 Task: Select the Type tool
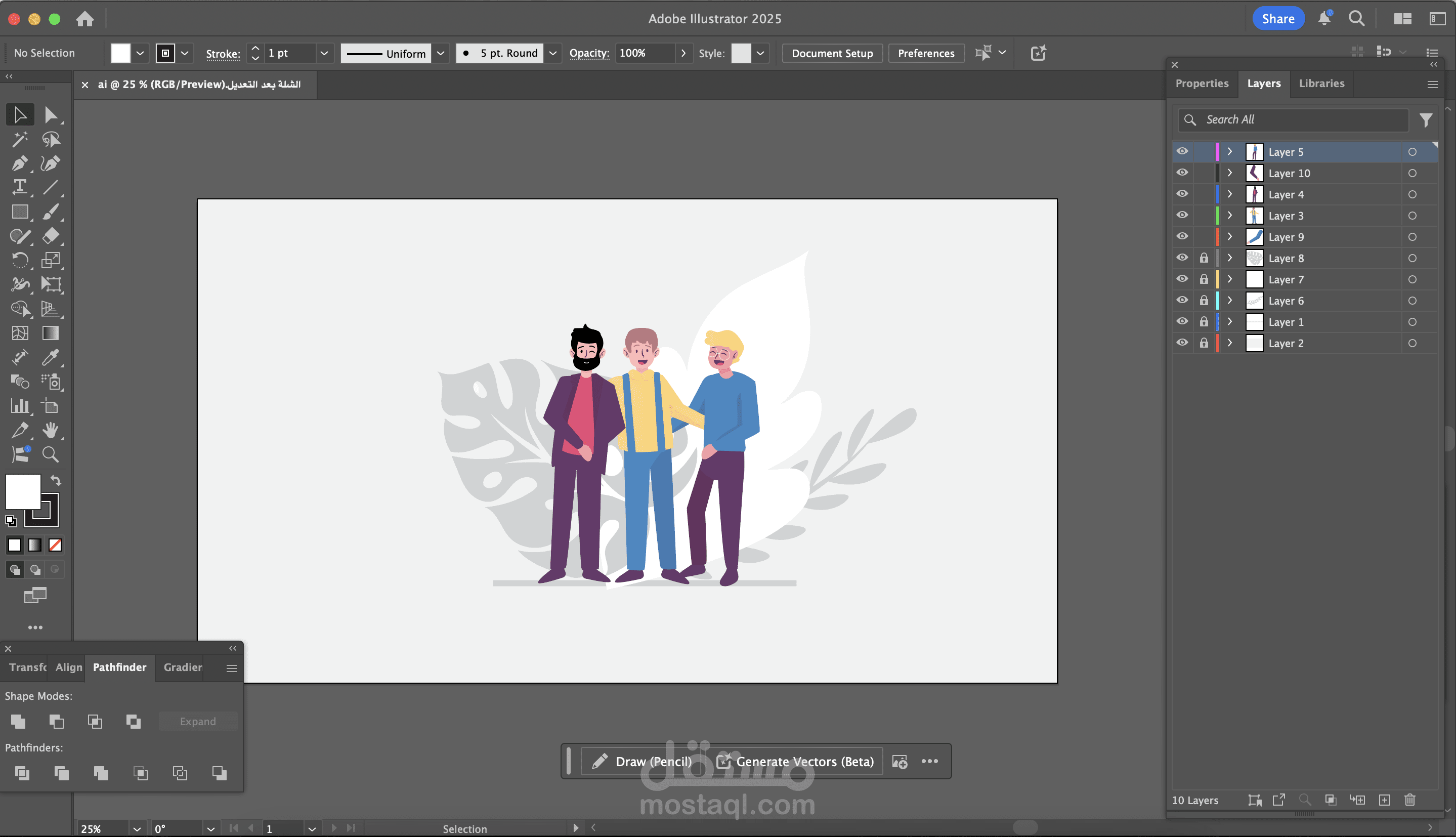point(20,187)
